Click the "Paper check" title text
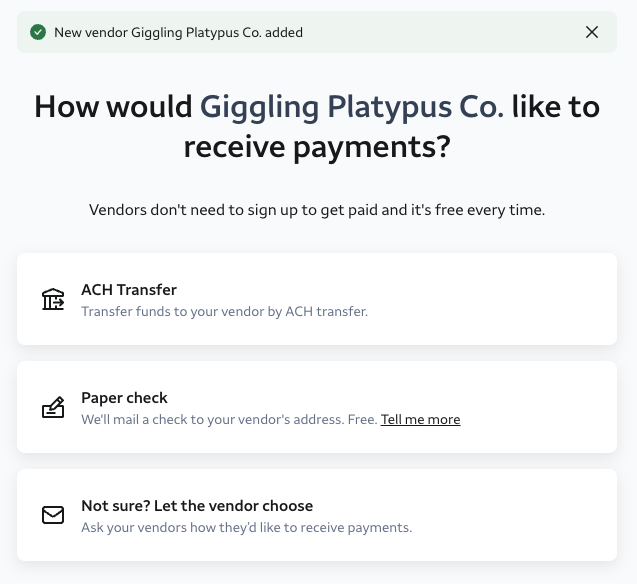 click(x=124, y=398)
